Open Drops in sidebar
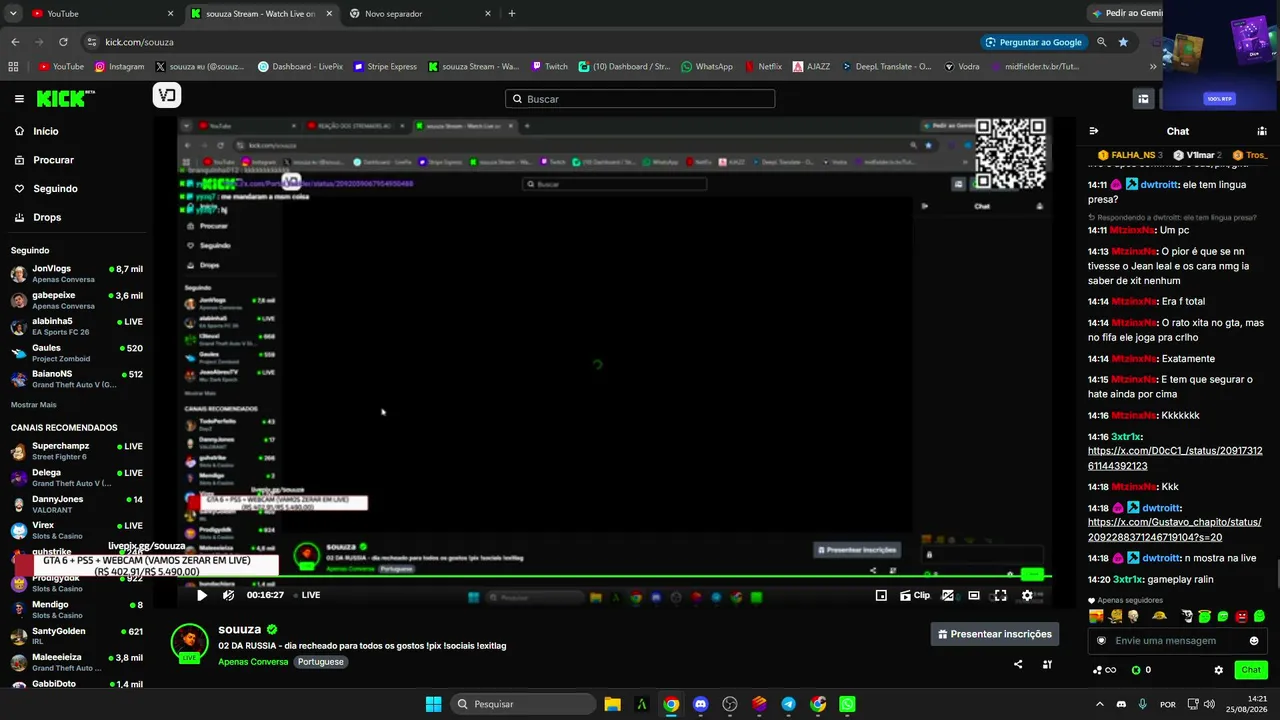 click(x=47, y=217)
